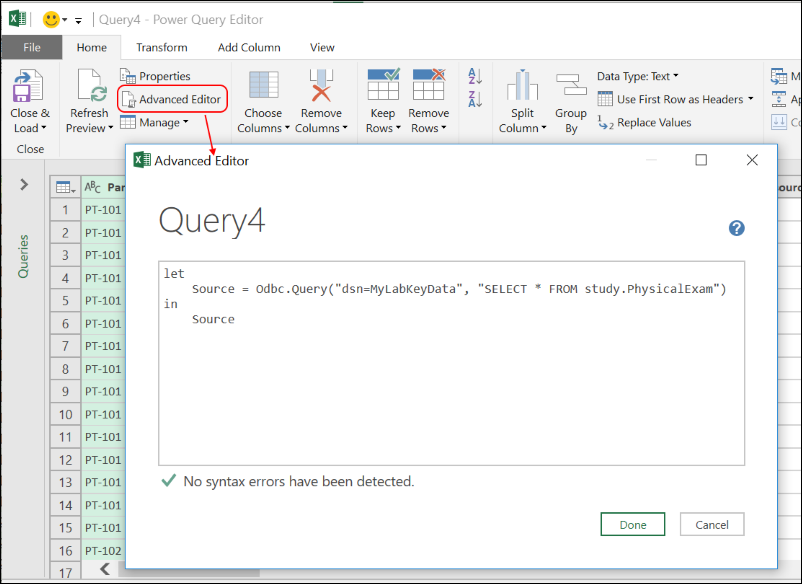Click the Choose Columns icon

263,88
